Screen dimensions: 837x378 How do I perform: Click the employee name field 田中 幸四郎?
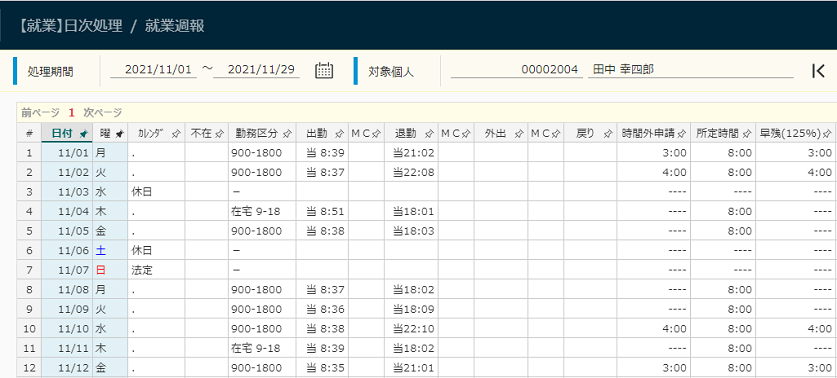coord(691,70)
